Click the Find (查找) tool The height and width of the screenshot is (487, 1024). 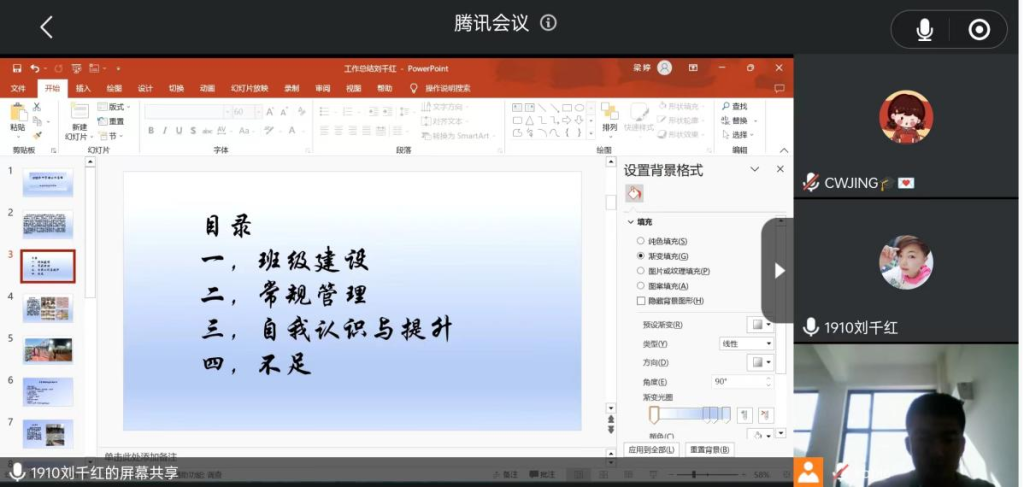[x=733, y=106]
